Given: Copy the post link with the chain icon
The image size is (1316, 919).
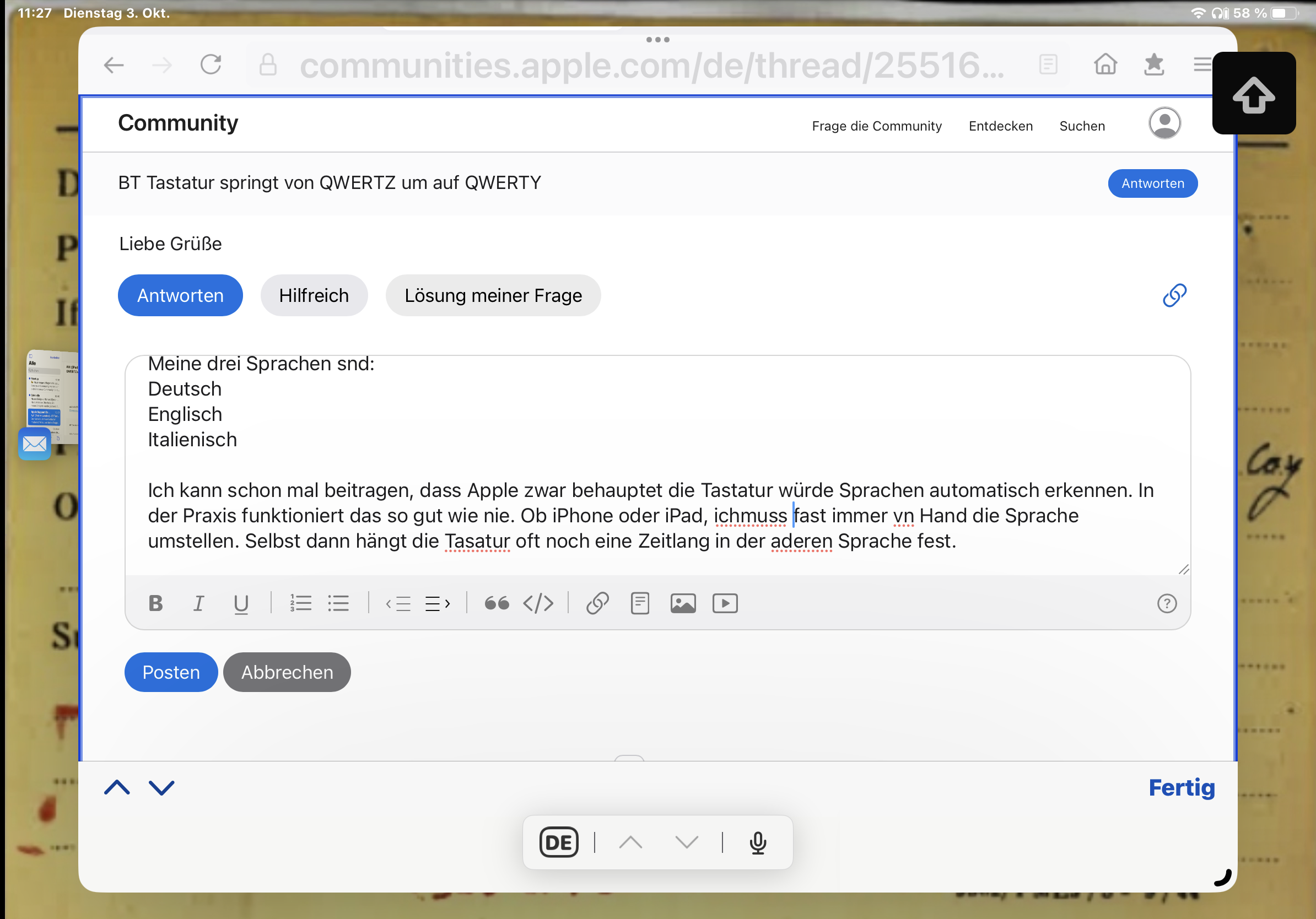Looking at the screenshot, I should pyautogui.click(x=1174, y=296).
